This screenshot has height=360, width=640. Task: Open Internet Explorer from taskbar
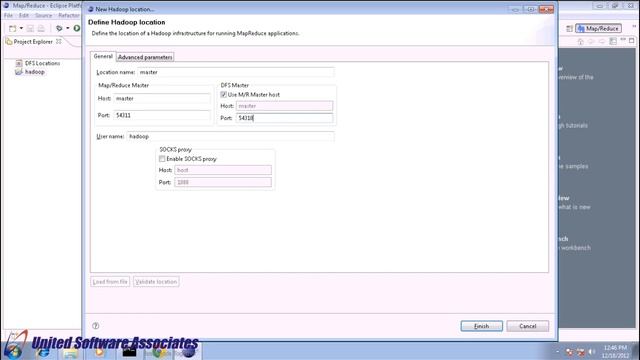pyautogui.click(x=43, y=352)
